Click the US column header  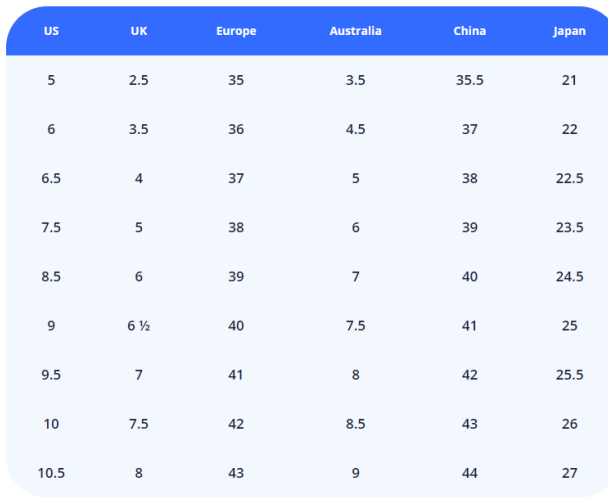[x=51, y=31]
